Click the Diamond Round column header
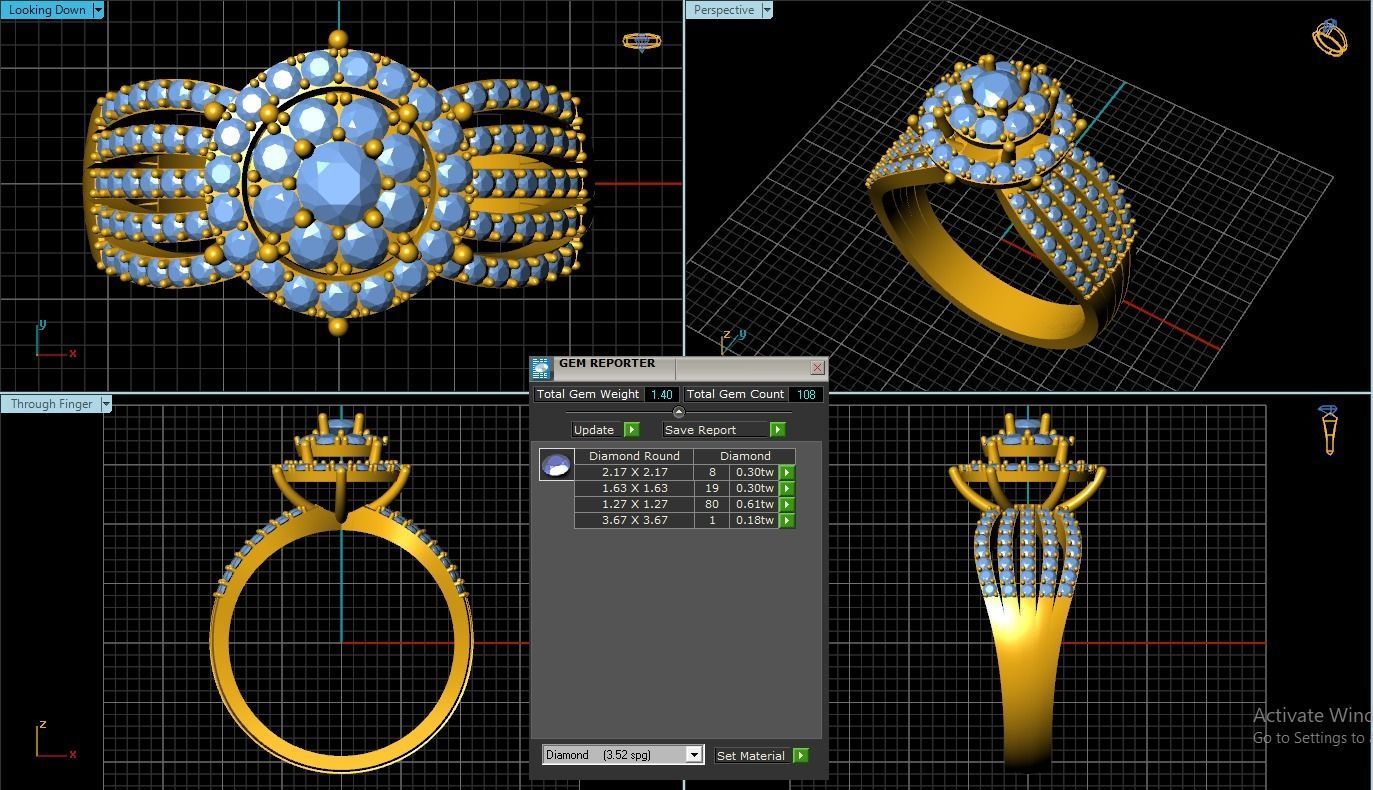Screen dimensions: 1373x790 (634, 456)
